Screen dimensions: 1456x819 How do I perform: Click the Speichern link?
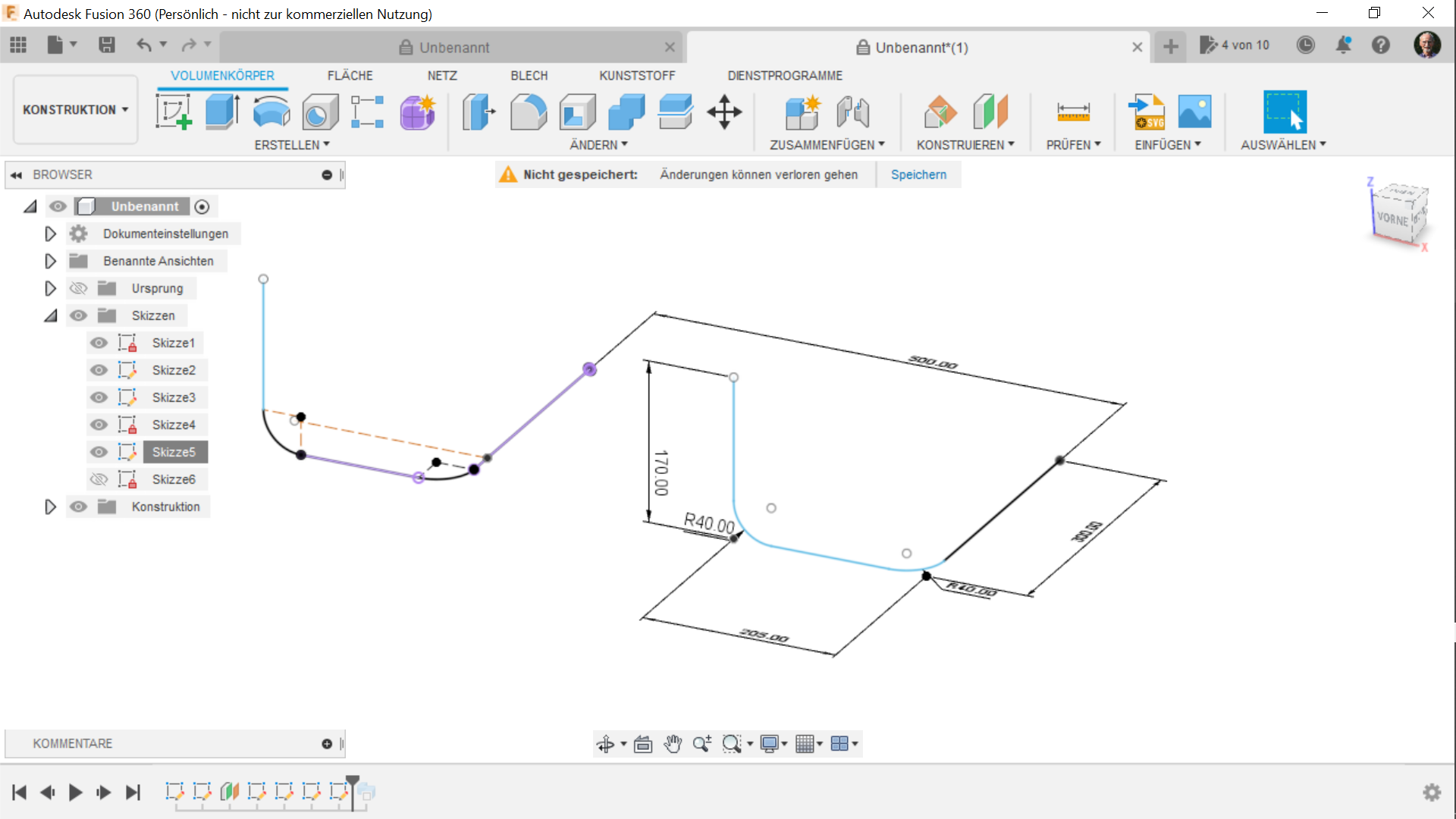pyautogui.click(x=918, y=174)
